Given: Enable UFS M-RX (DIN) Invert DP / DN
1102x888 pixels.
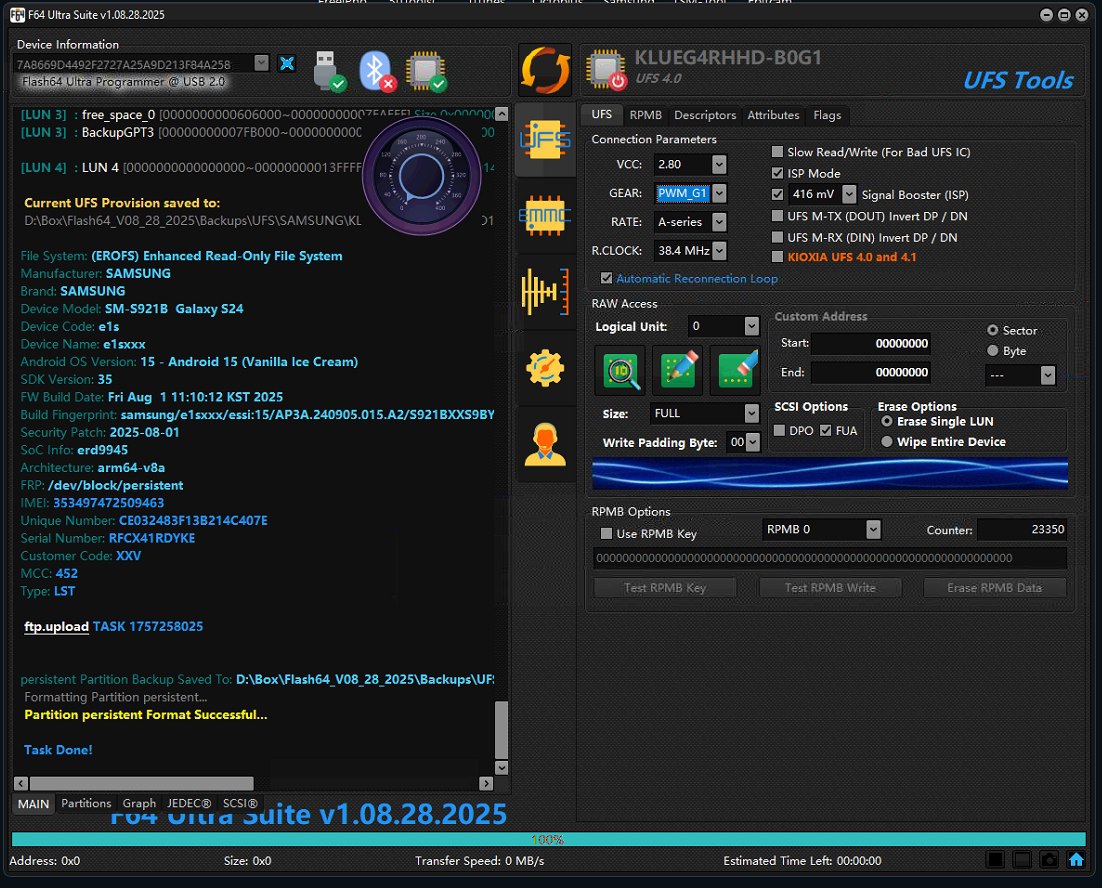Looking at the screenshot, I should pos(777,237).
